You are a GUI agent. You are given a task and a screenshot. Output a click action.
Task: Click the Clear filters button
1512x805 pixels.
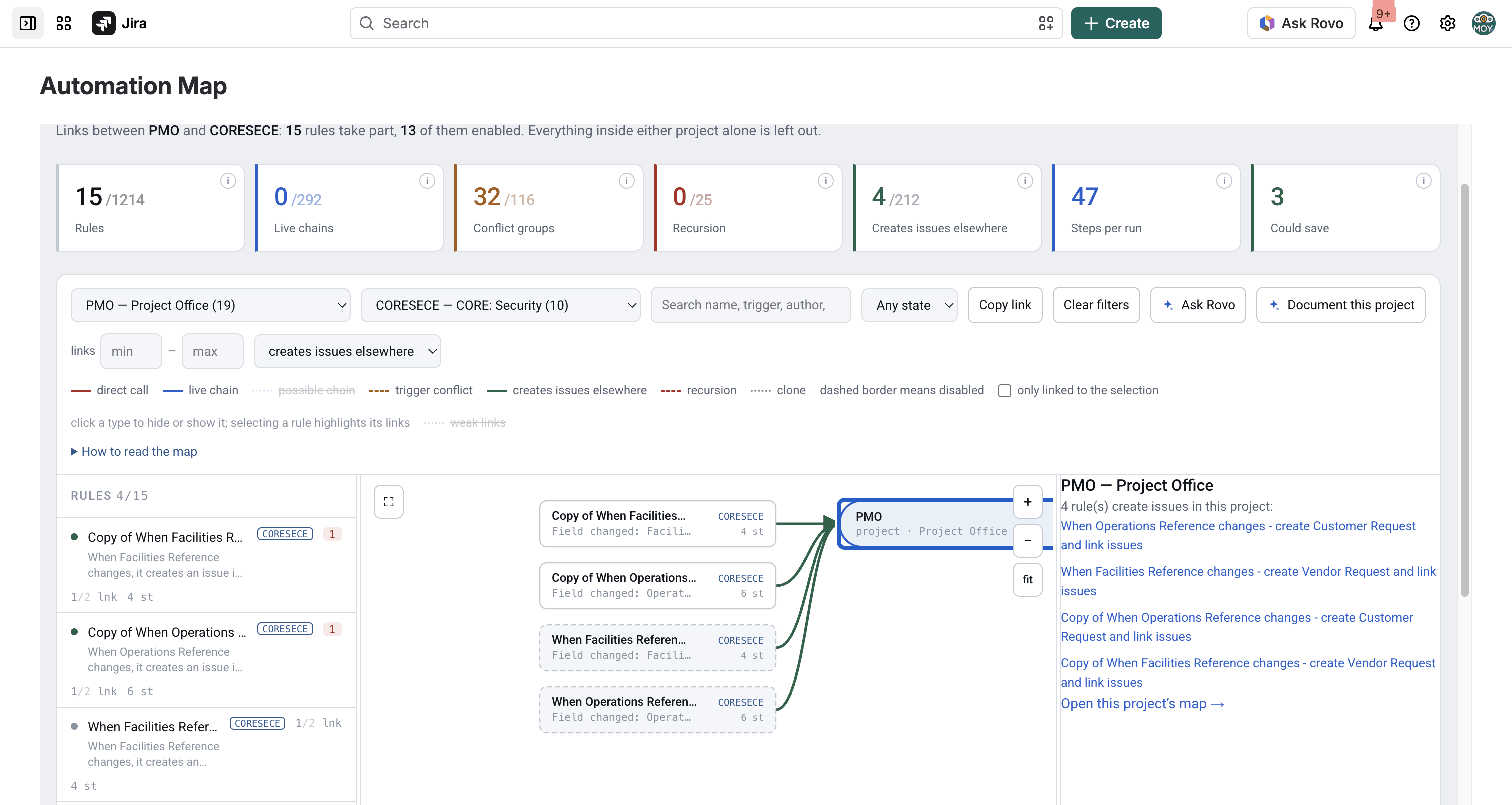[1096, 305]
